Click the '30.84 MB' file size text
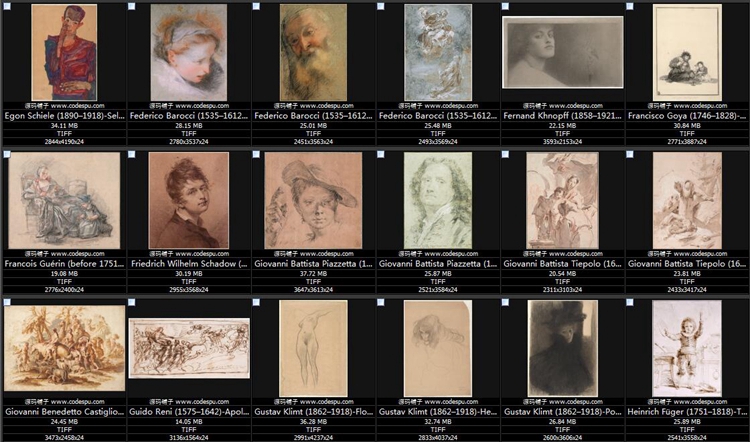Screen dimensions: 750x442 tap(687, 126)
